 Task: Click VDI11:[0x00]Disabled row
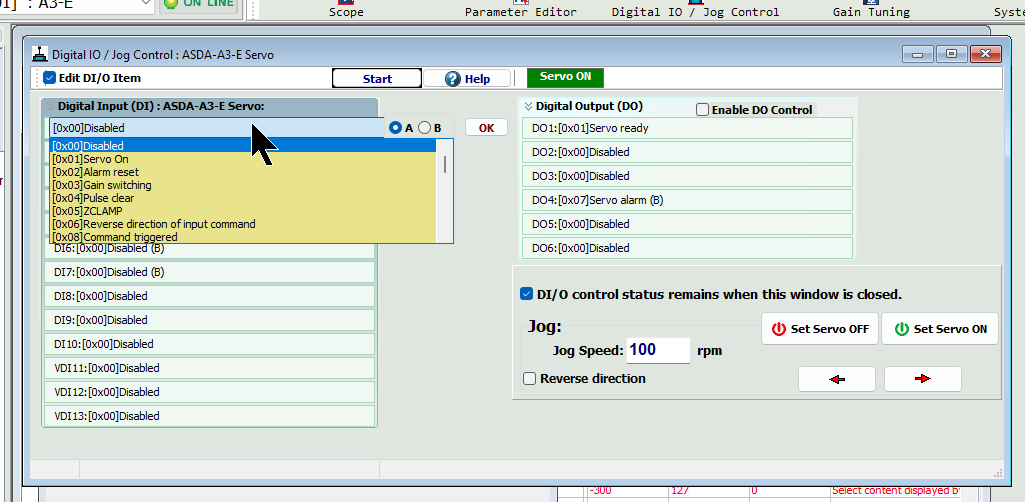tap(209, 368)
